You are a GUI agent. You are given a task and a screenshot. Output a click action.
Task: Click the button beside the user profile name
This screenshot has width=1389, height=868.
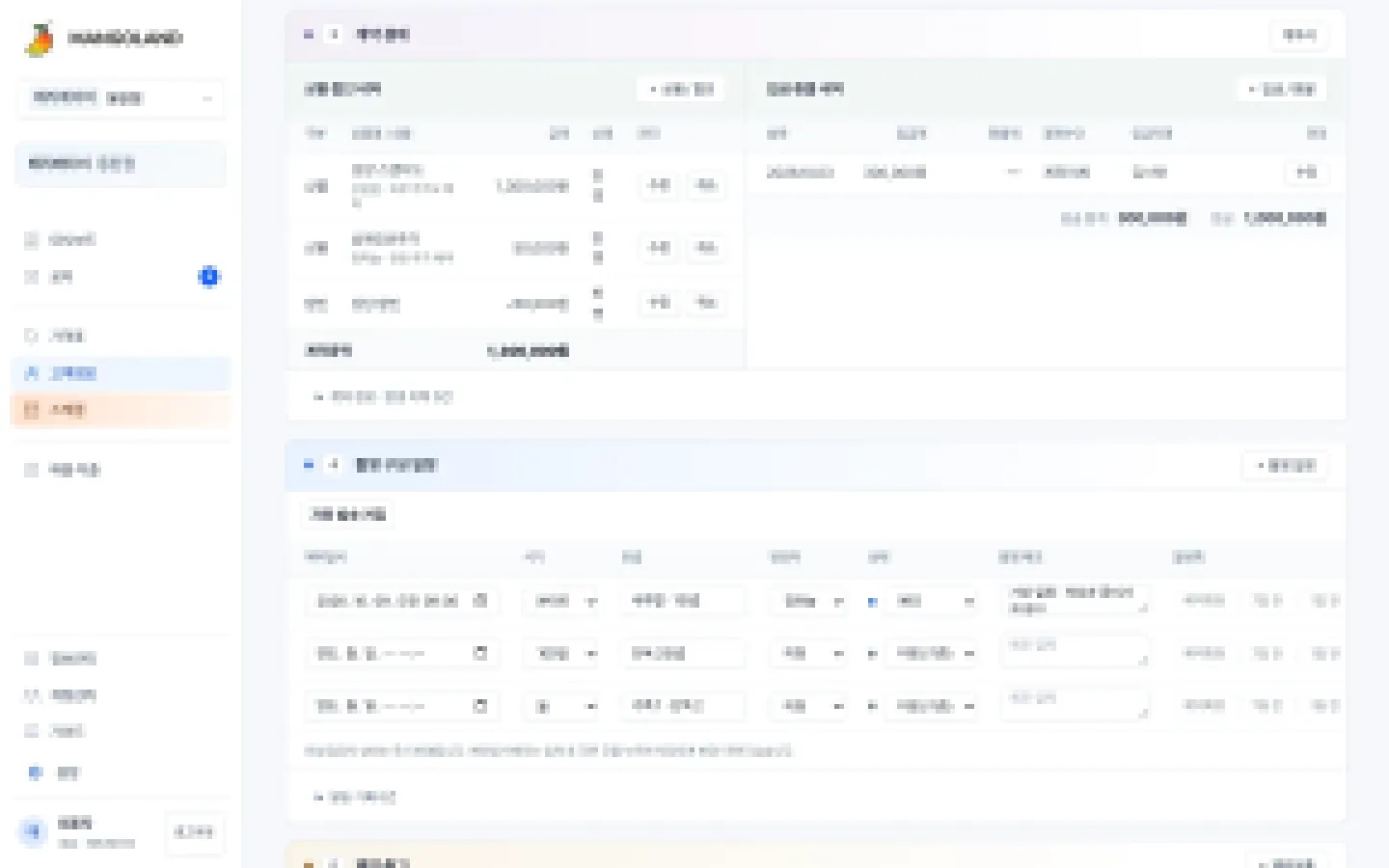coord(194,831)
